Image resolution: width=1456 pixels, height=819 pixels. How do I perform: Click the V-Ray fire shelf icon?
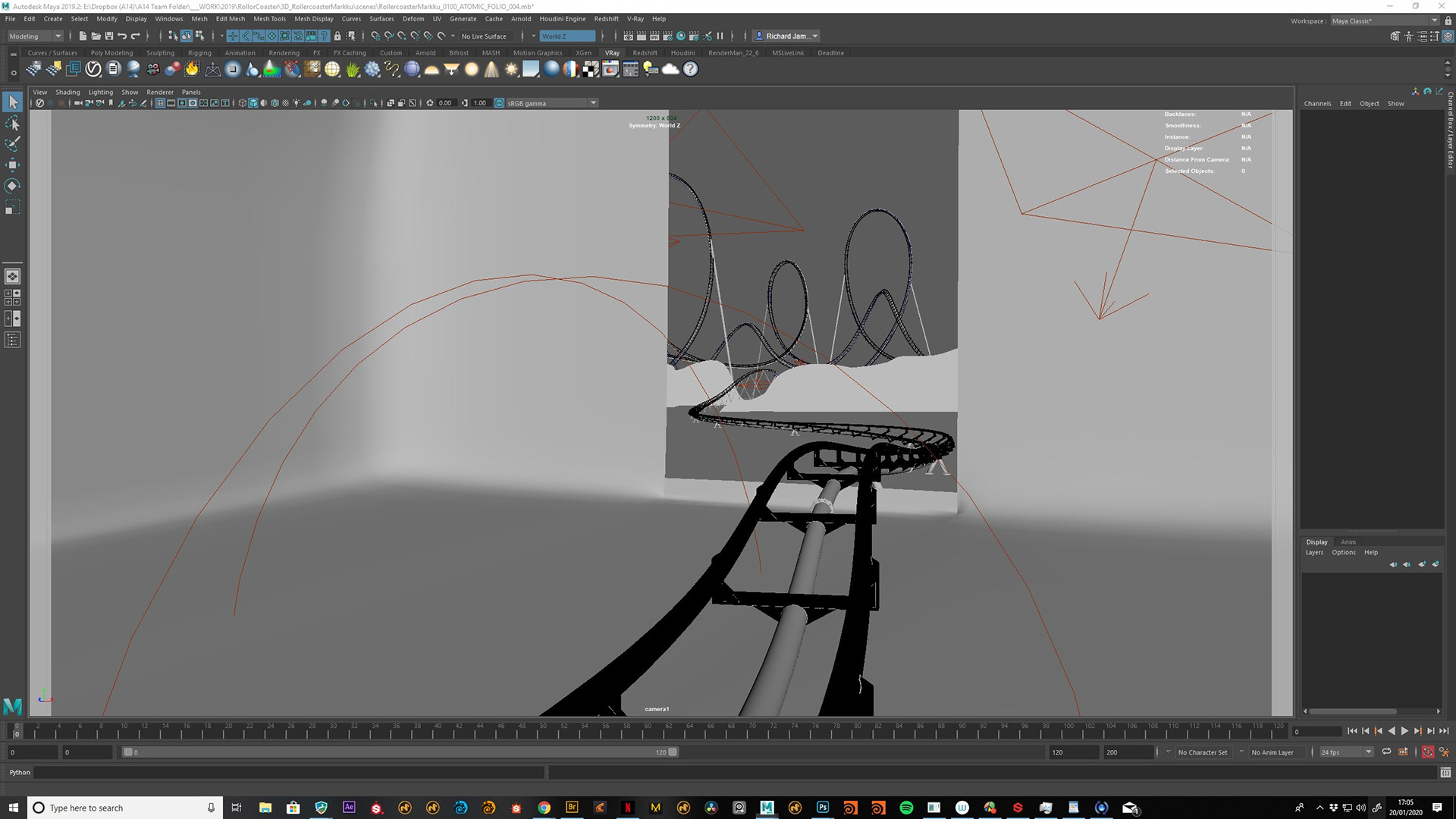pyautogui.click(x=192, y=69)
